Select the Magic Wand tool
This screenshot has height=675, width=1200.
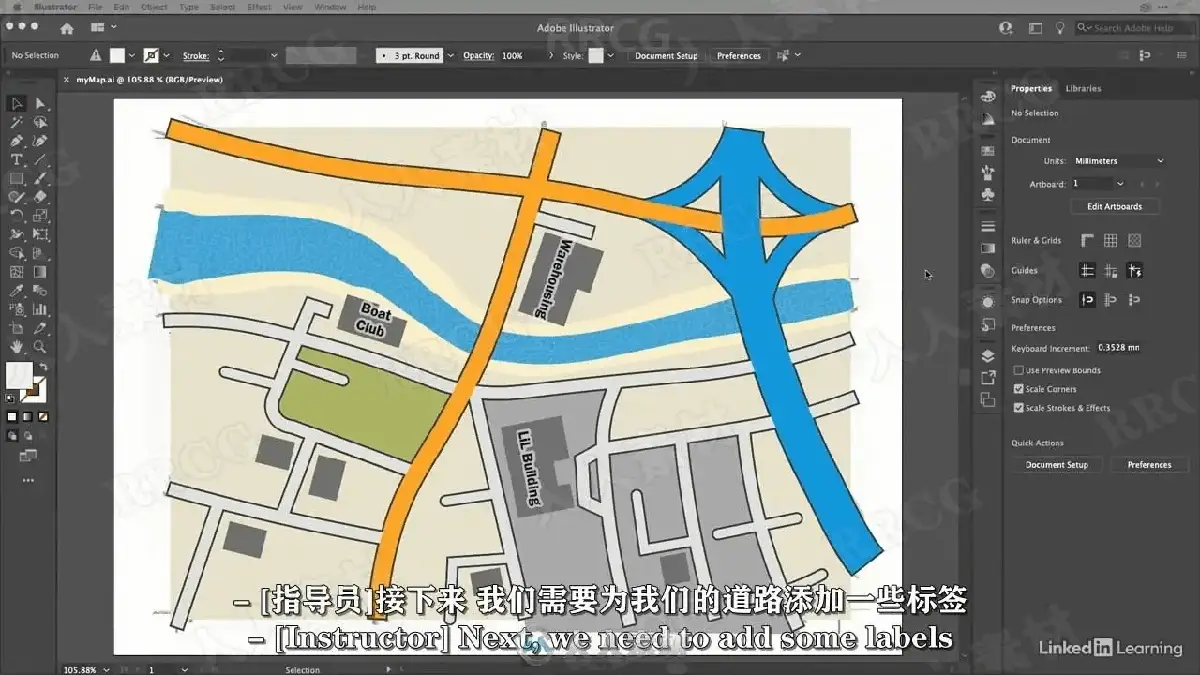[17, 122]
